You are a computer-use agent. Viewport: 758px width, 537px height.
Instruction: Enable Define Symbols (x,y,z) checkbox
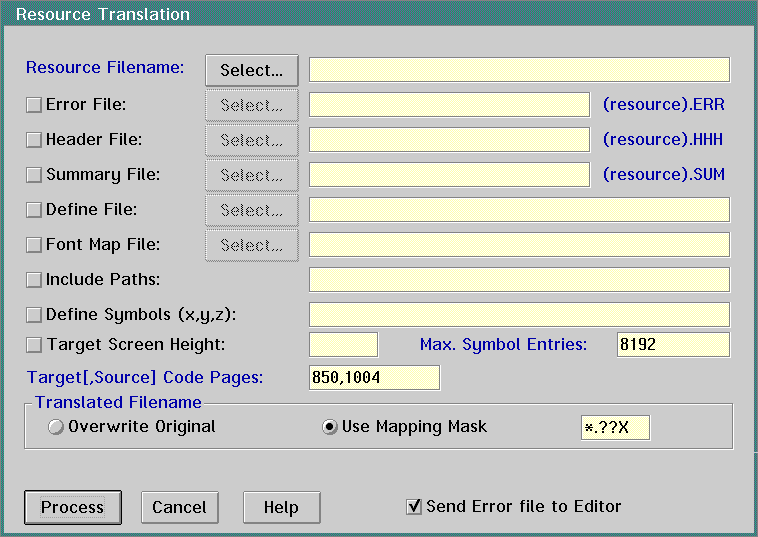point(34,315)
